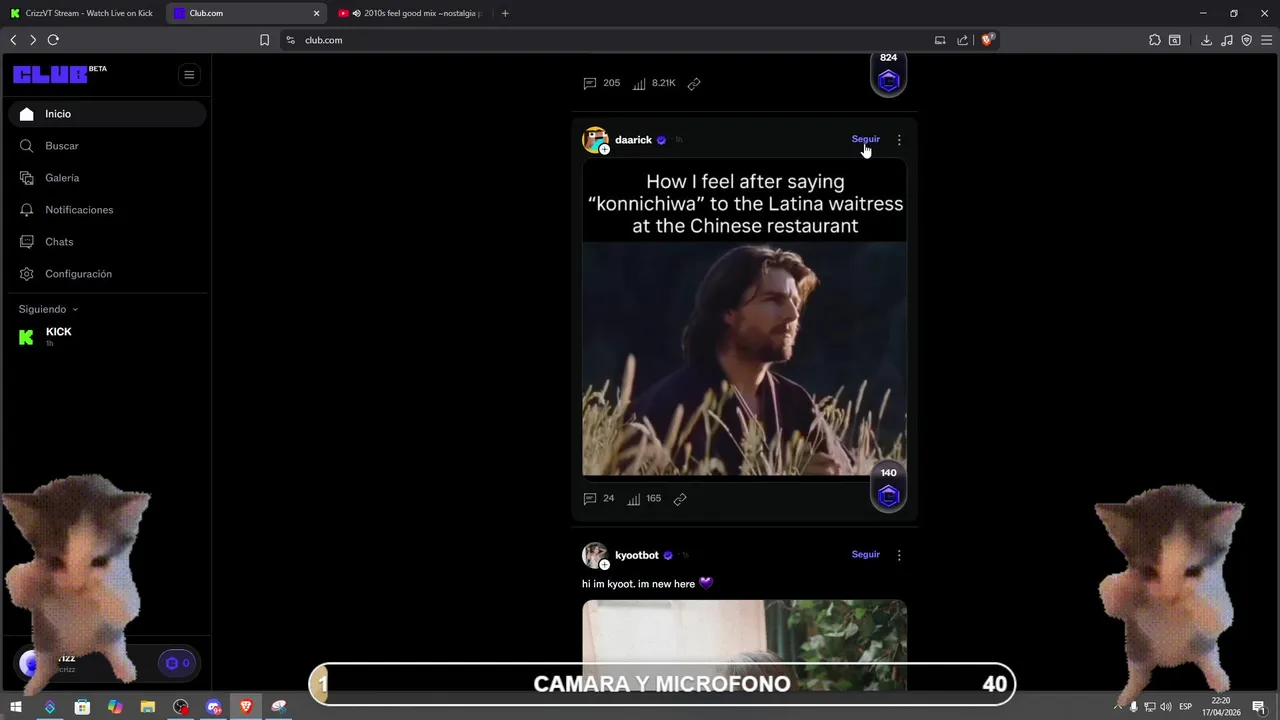This screenshot has height=720, width=1280.
Task: Click the CLUB beta logo
Action: (x=59, y=74)
